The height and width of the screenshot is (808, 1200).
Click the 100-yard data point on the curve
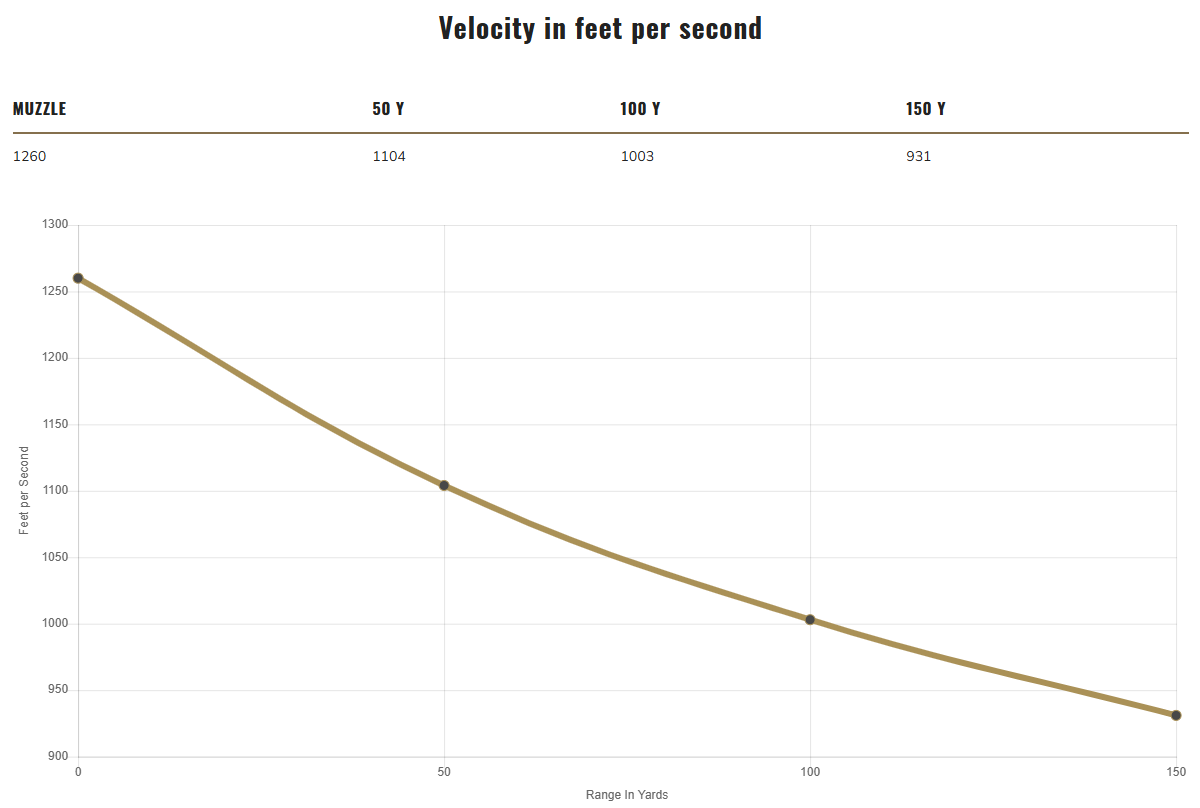pos(810,620)
